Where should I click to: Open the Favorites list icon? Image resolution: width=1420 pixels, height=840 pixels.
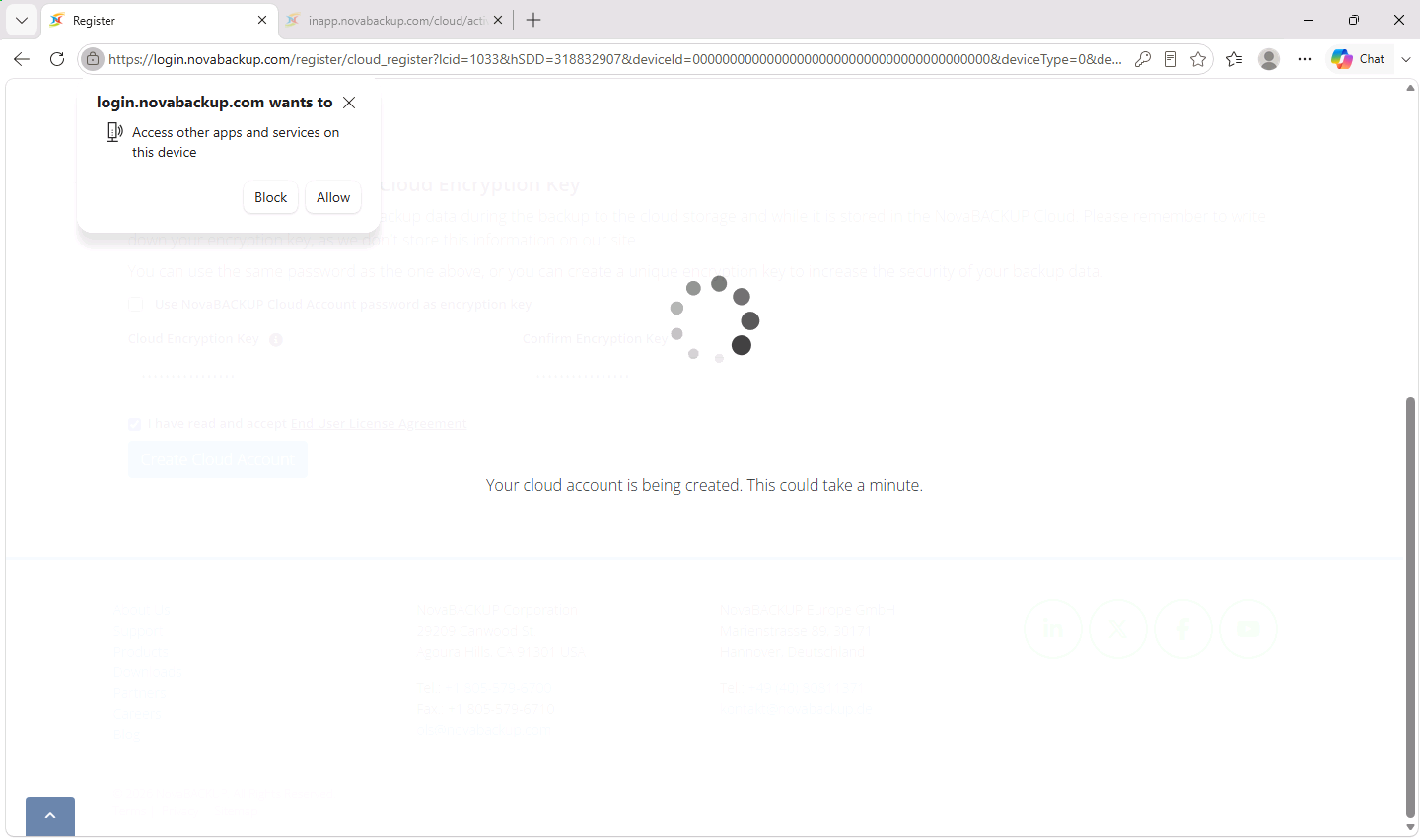point(1234,59)
